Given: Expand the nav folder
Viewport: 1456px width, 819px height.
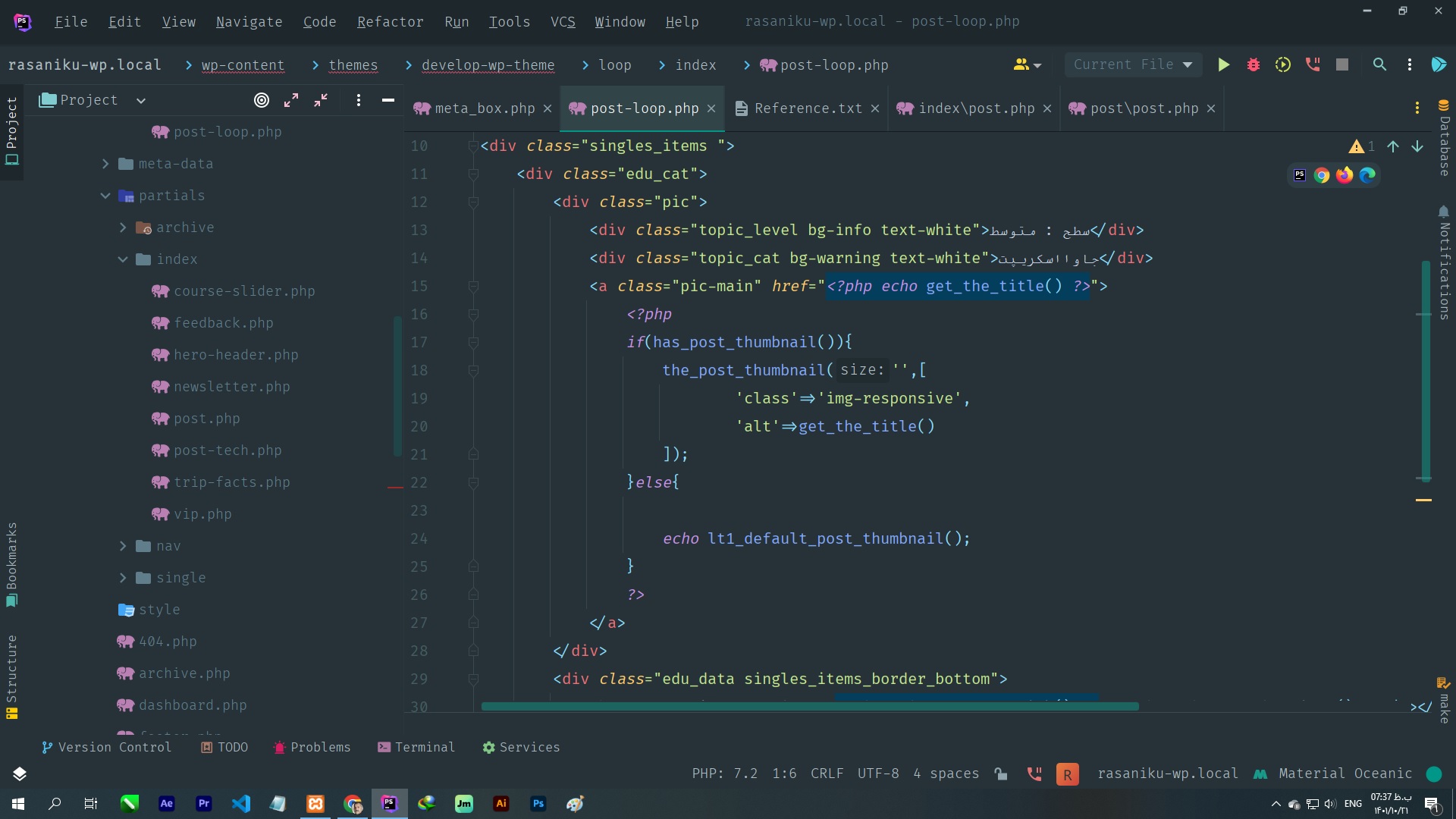Looking at the screenshot, I should [123, 546].
